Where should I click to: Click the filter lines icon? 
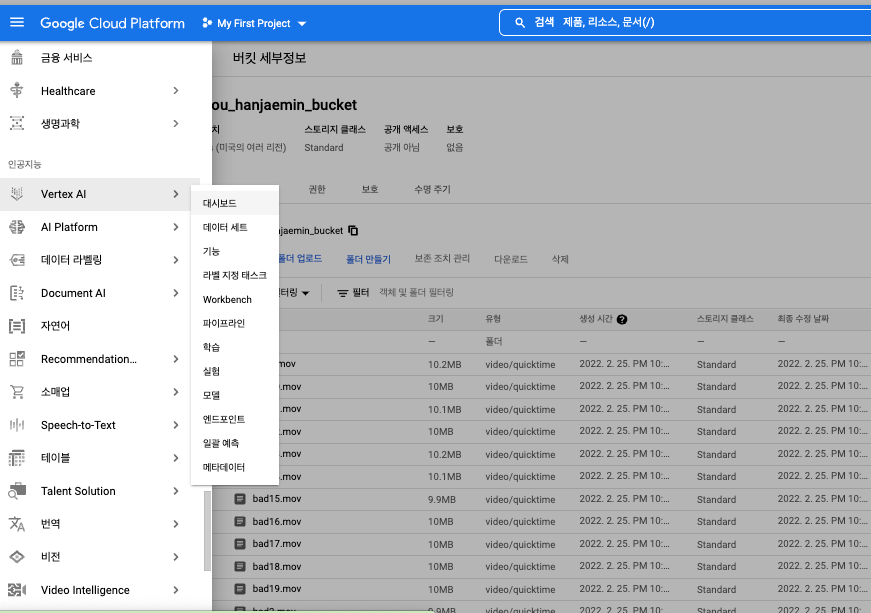coord(343,293)
